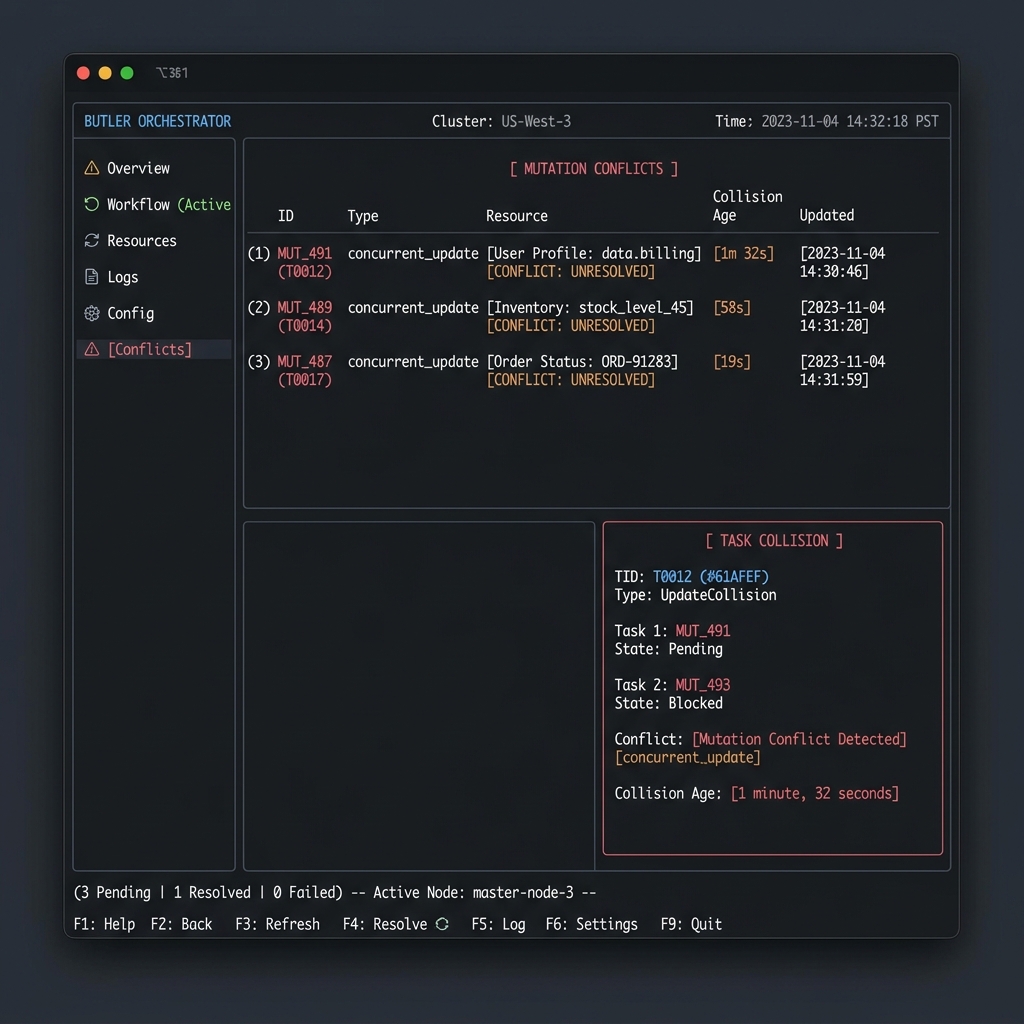Click the green maximize window button
The width and height of the screenshot is (1024, 1024).
(x=127, y=73)
